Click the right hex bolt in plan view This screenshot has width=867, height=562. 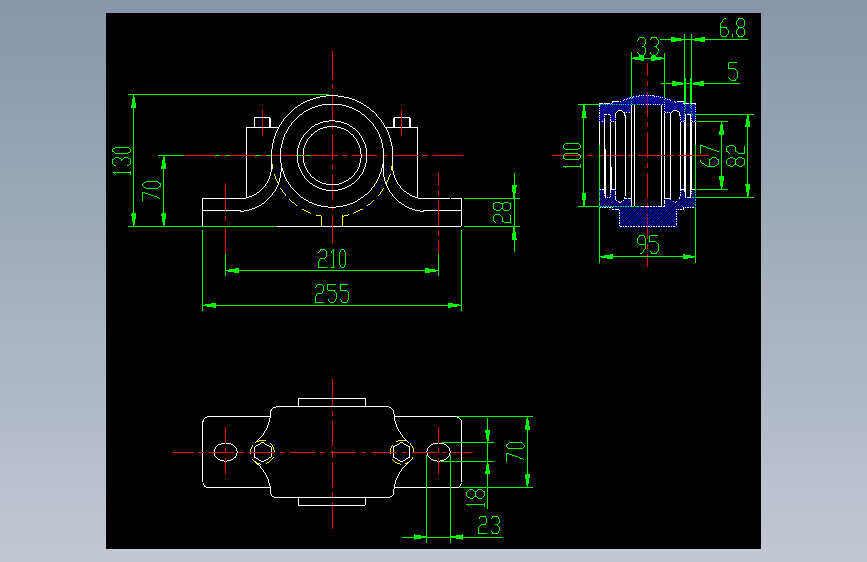[x=402, y=452]
